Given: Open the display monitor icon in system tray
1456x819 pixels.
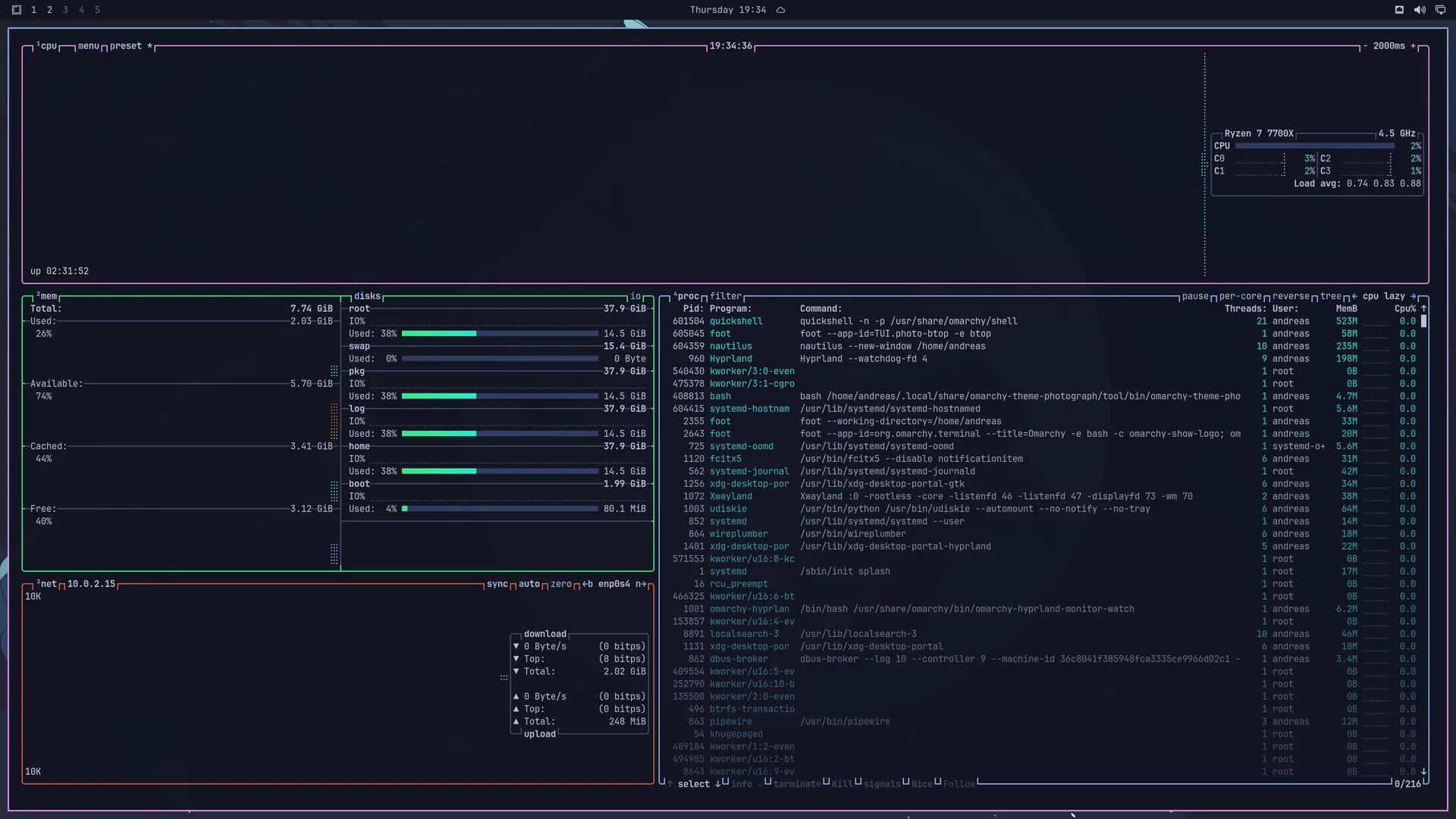Looking at the screenshot, I should pyautogui.click(x=1440, y=10).
